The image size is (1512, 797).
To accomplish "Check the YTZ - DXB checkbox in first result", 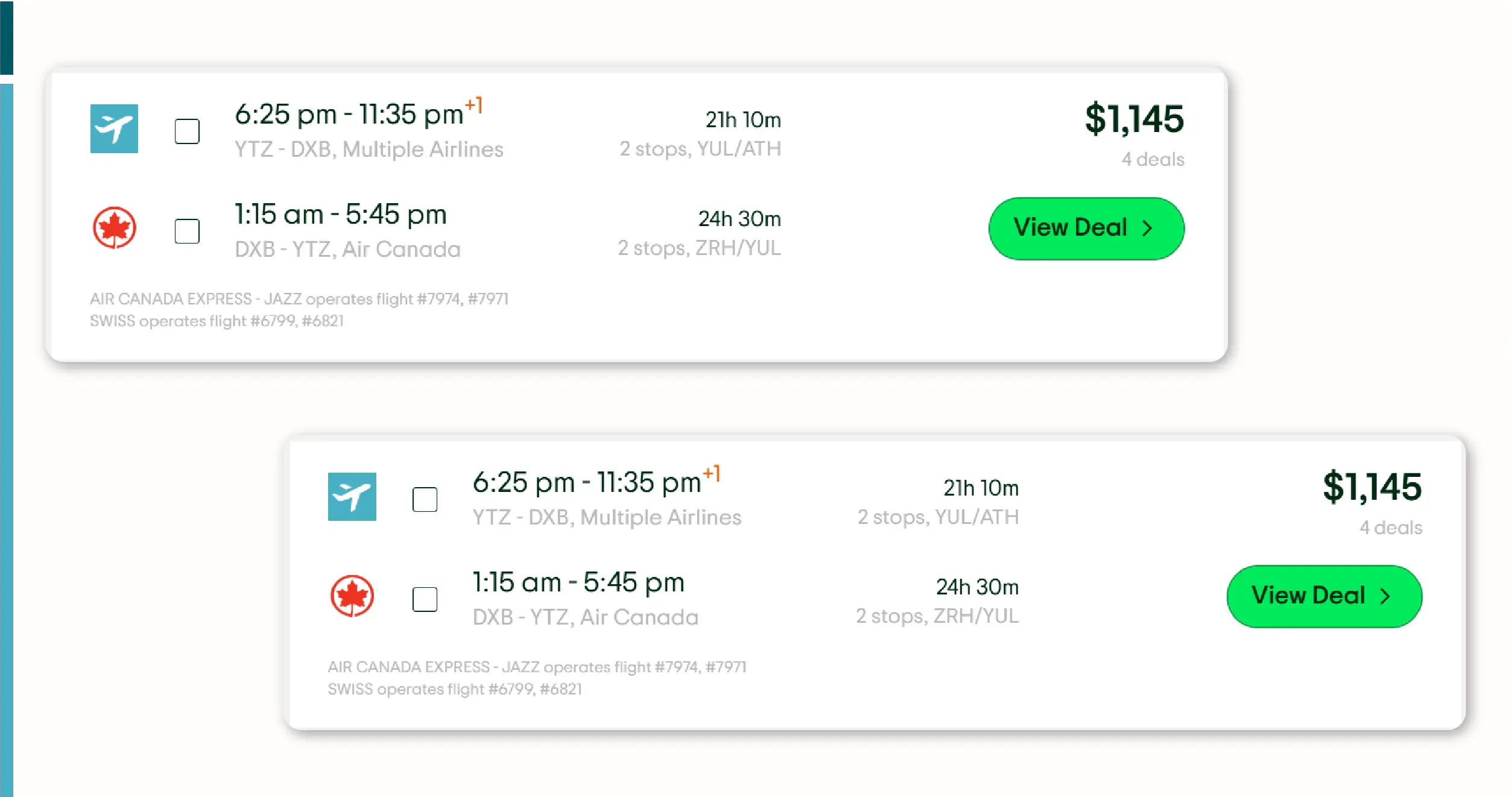I will point(187,131).
